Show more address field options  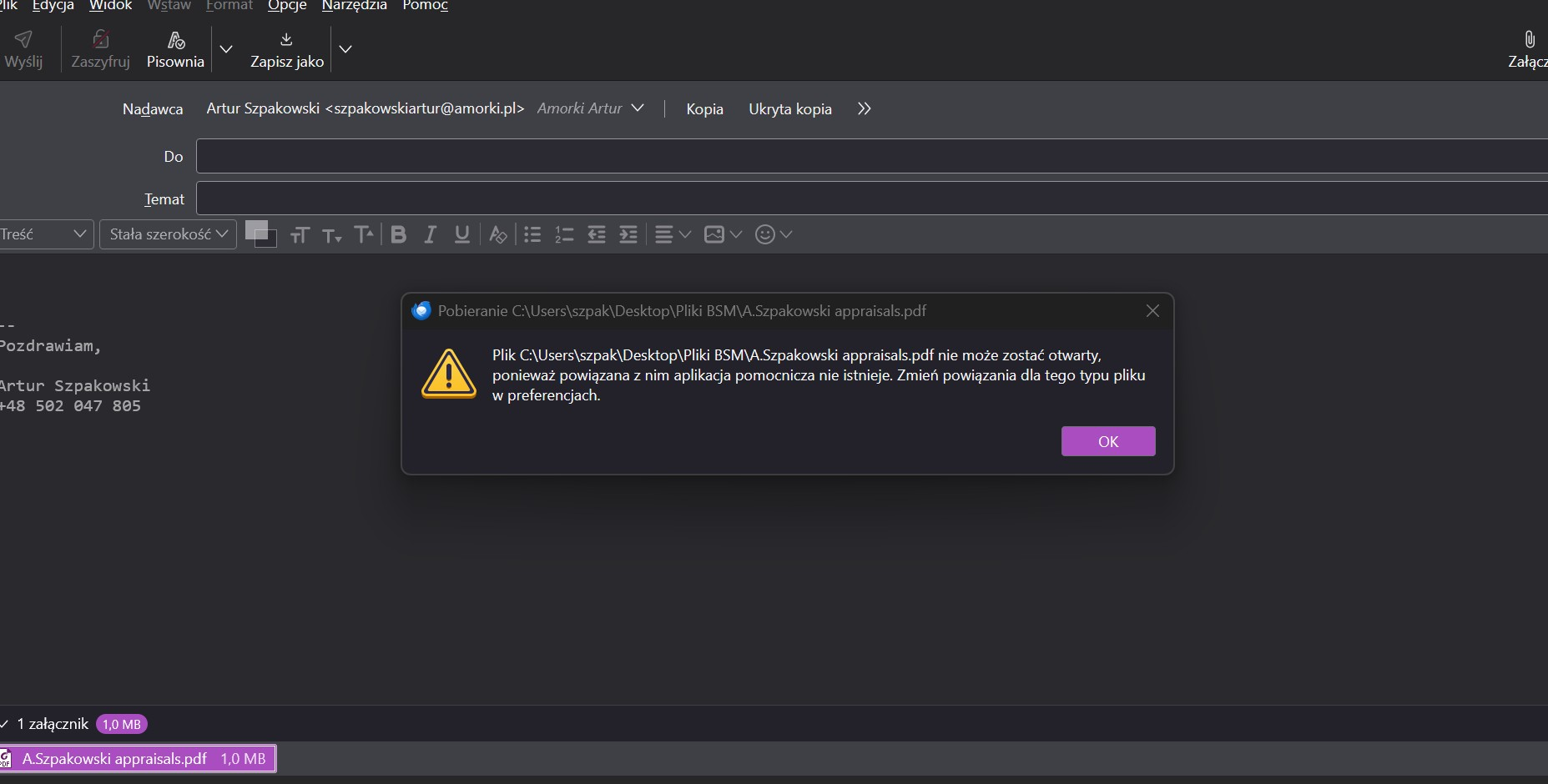[864, 109]
